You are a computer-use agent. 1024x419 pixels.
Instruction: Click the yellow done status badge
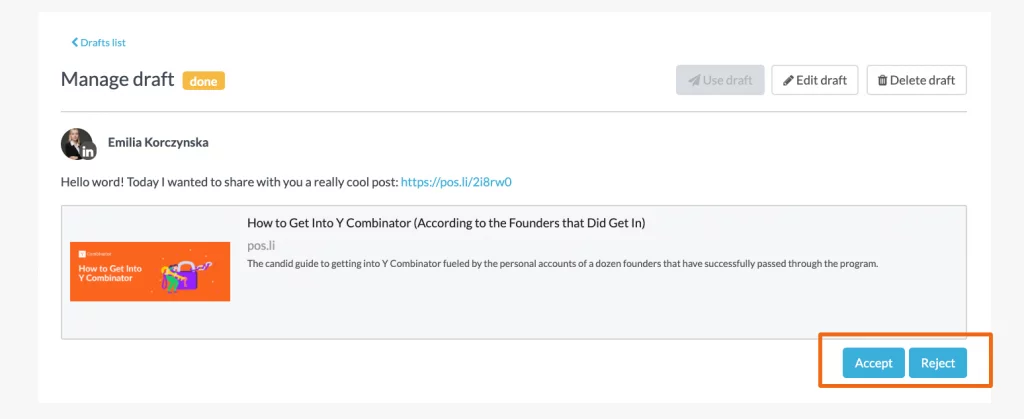pyautogui.click(x=204, y=80)
